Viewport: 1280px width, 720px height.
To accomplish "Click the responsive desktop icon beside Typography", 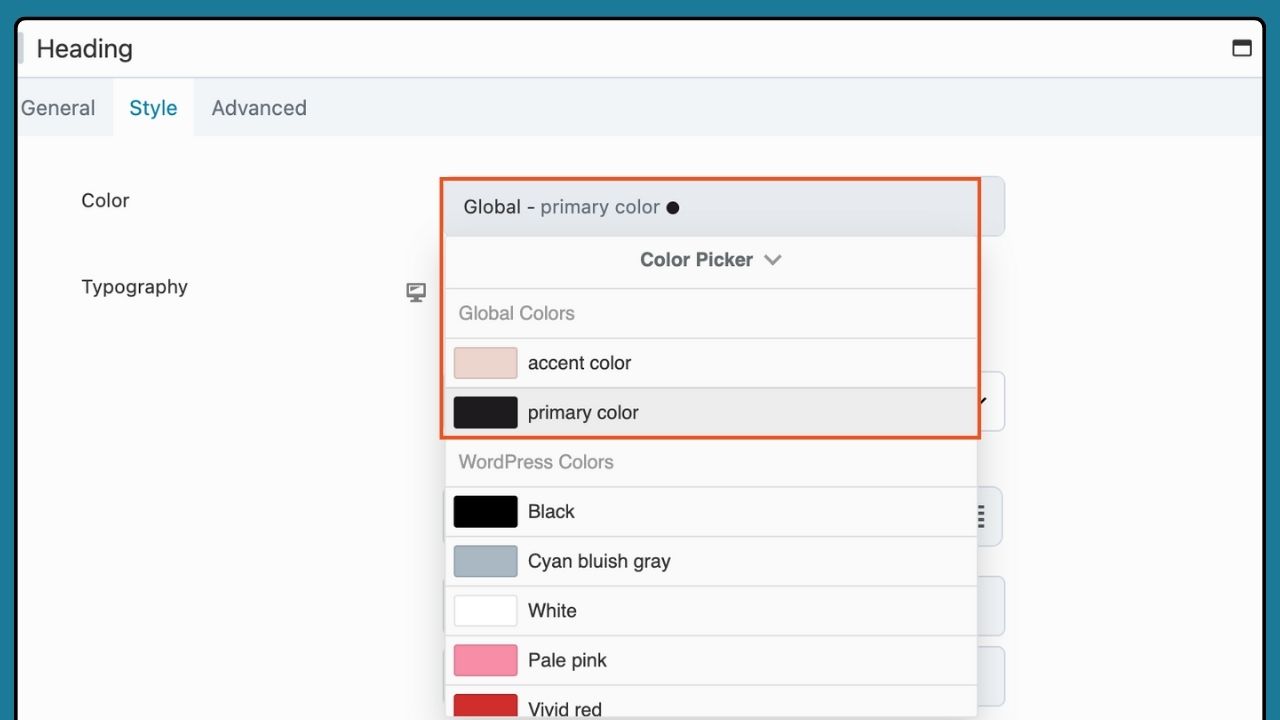I will pyautogui.click(x=416, y=292).
